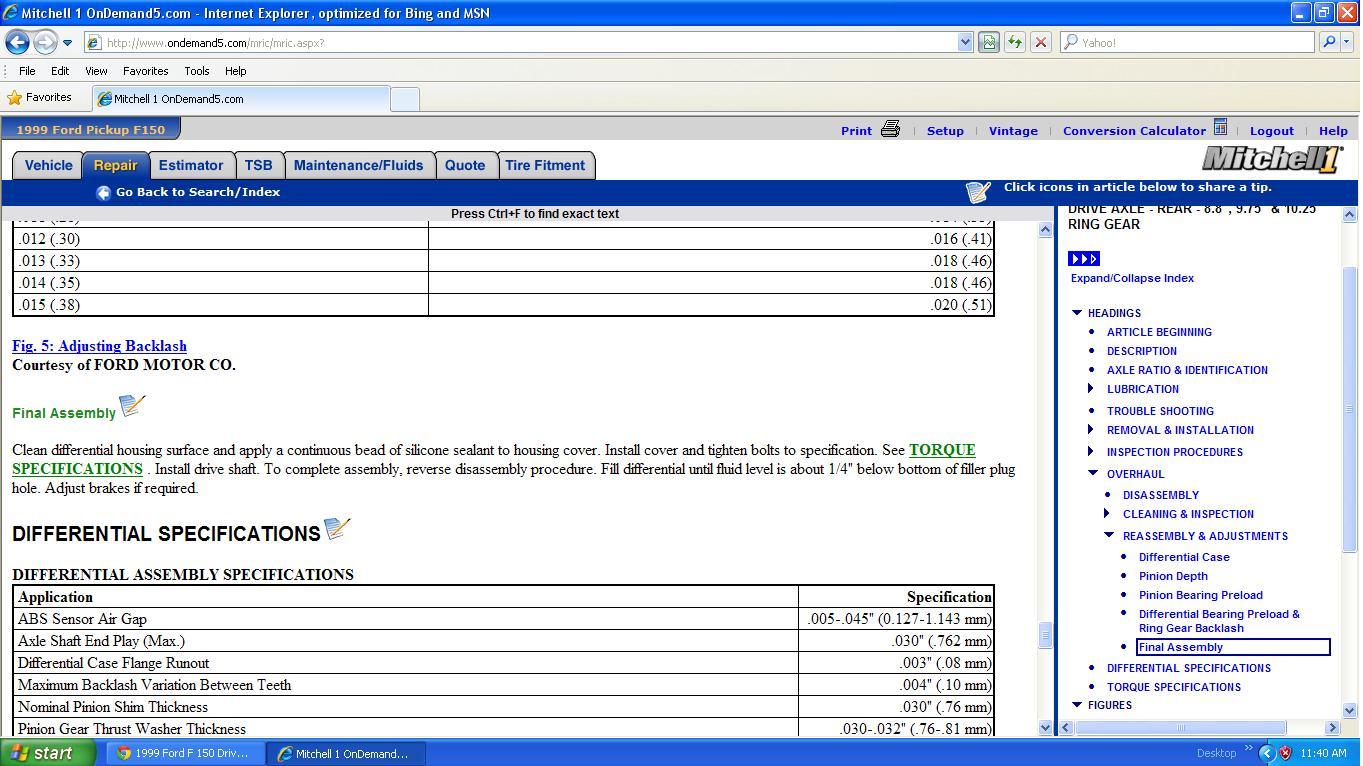Click the Print printer icon
Viewport: 1363px width, 766px height.
click(x=890, y=129)
